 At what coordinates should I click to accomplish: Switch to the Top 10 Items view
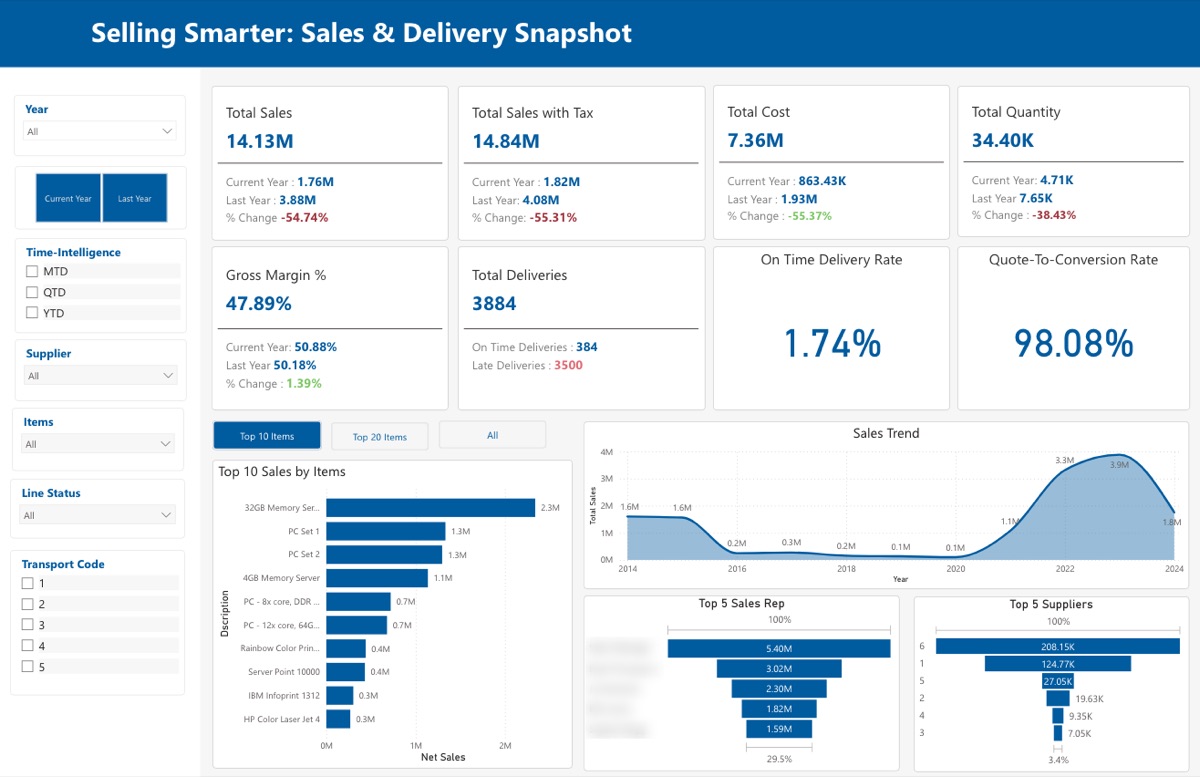267,436
